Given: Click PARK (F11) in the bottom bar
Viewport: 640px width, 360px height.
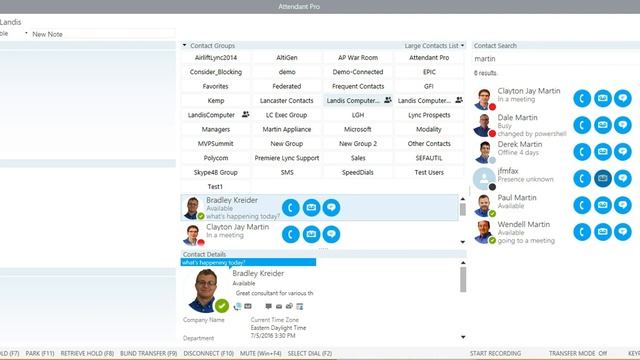Looking at the screenshot, I should [40, 353].
